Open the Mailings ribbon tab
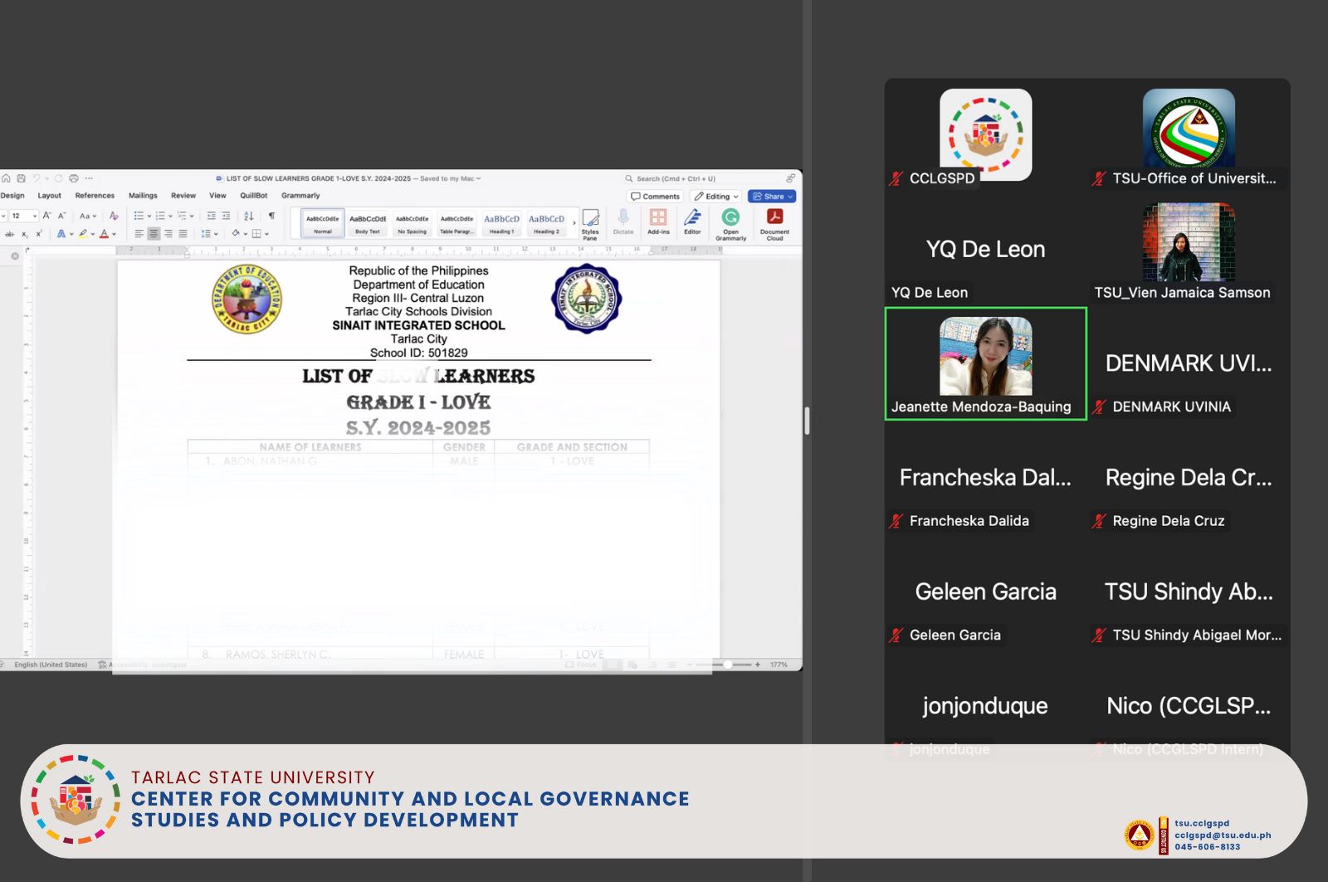Image resolution: width=1328 pixels, height=896 pixels. point(143,196)
